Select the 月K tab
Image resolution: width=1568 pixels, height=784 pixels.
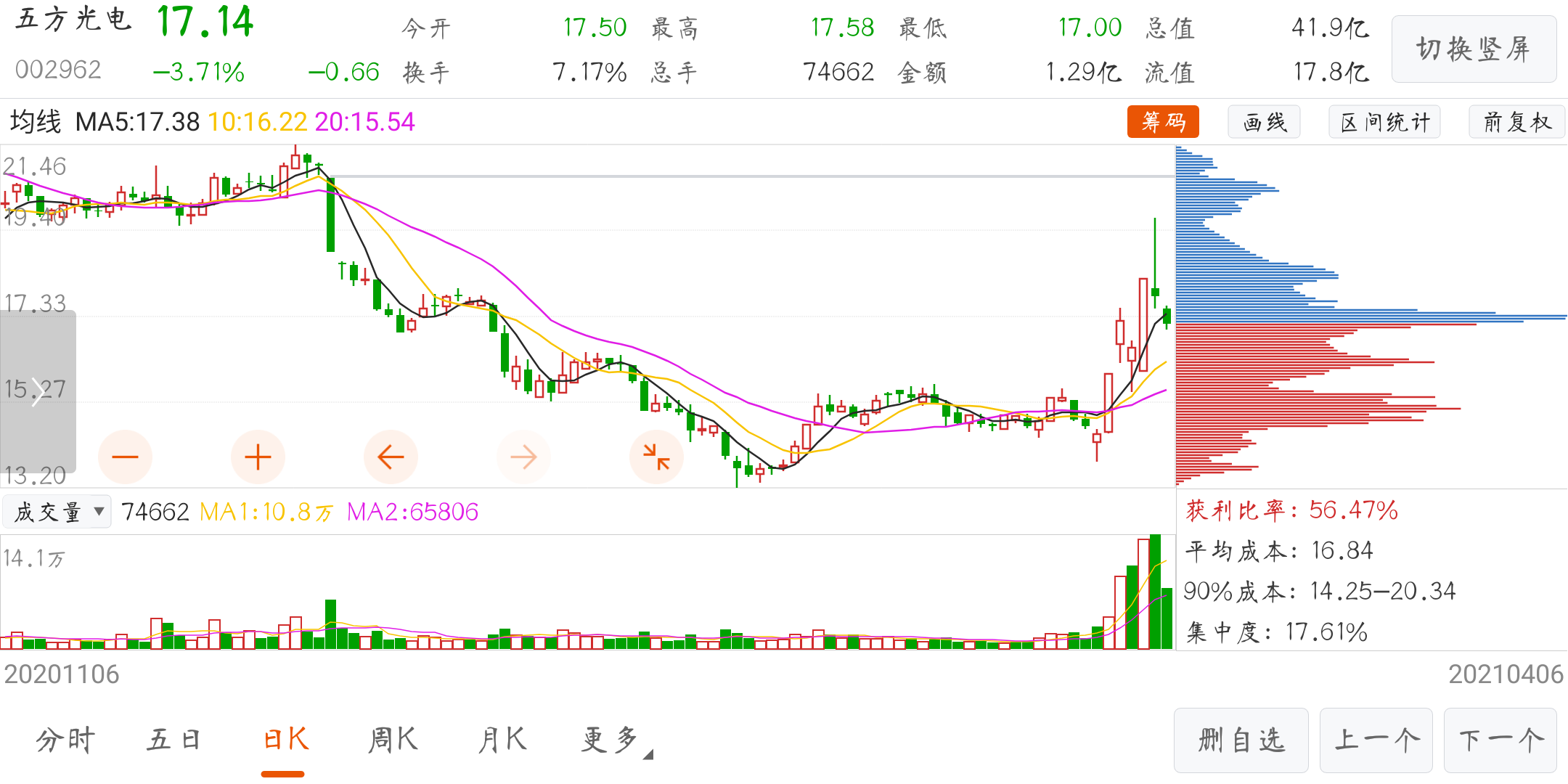[x=502, y=740]
